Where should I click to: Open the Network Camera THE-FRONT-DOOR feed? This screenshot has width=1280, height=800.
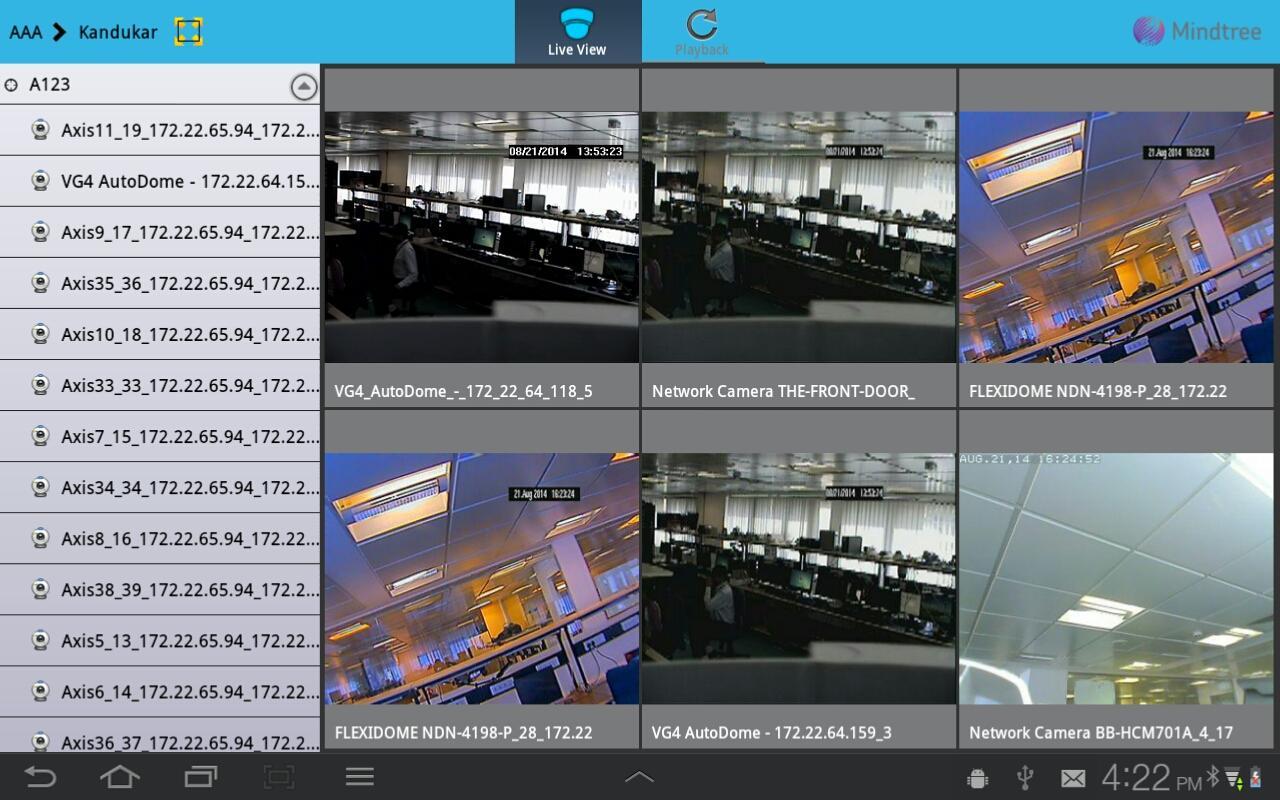[798, 237]
